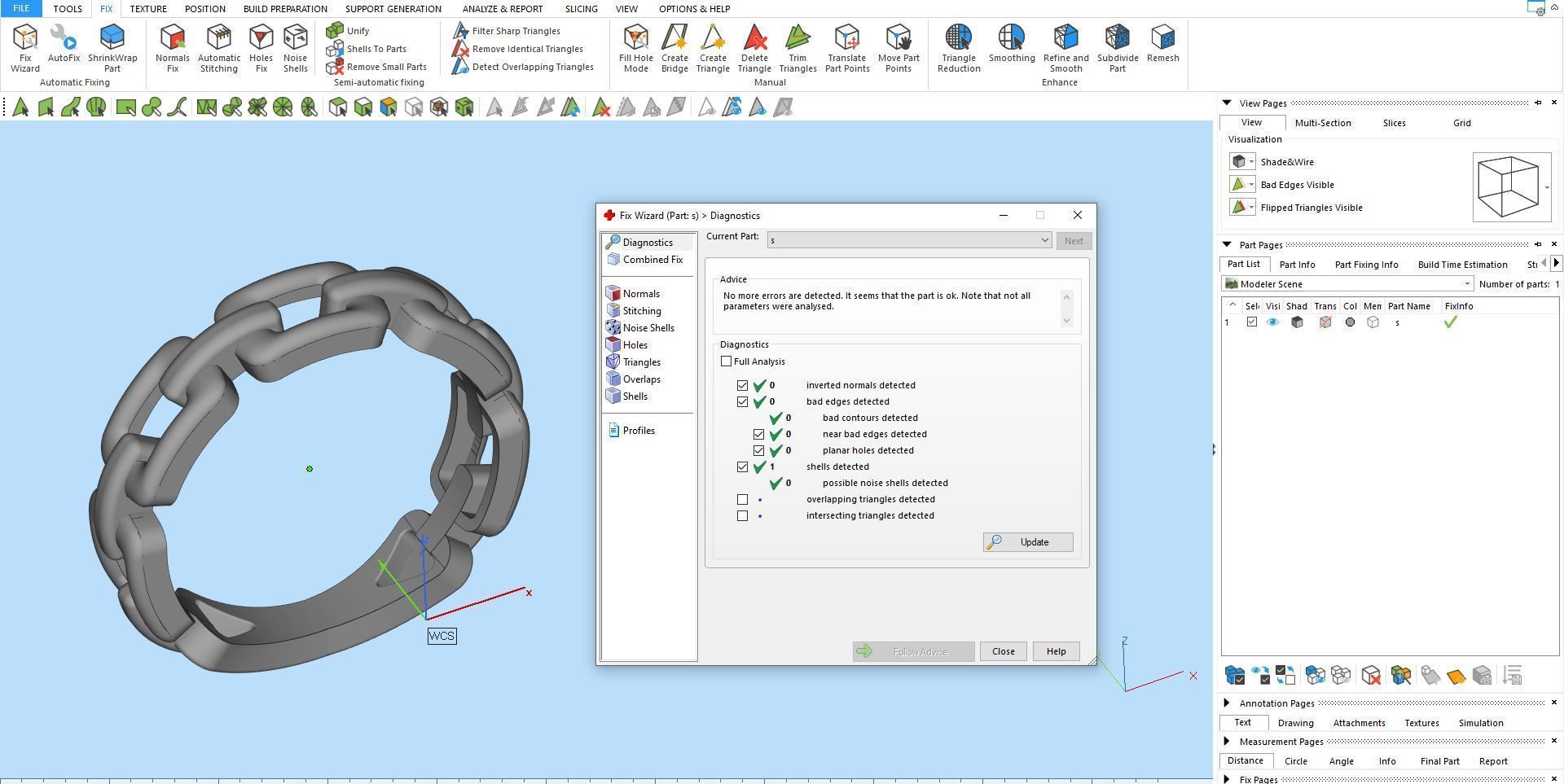Collapse the Part Pages panel
The width and height of the screenshot is (1564, 784).
pos(1227,245)
